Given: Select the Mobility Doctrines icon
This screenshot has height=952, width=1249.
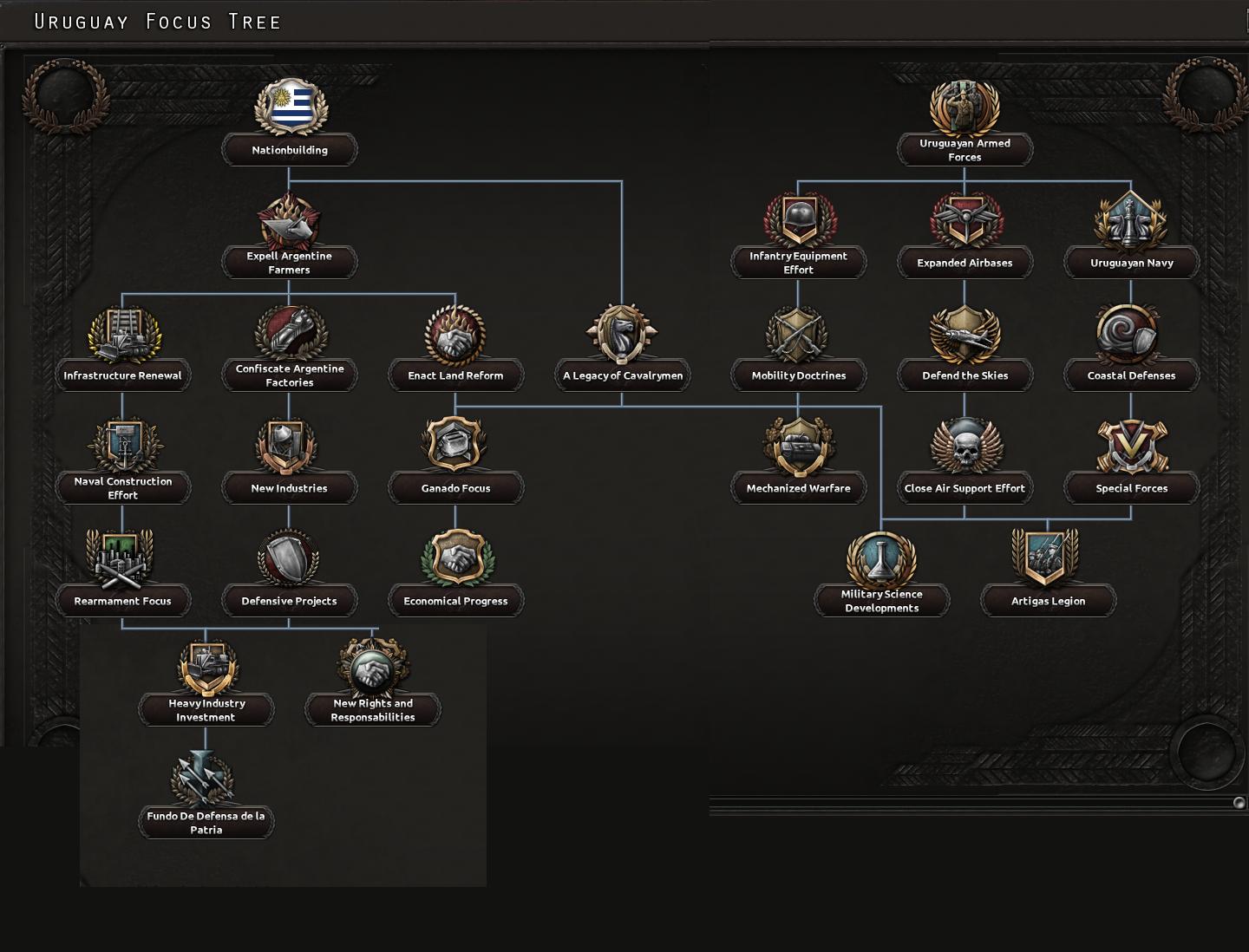Looking at the screenshot, I should (798, 335).
